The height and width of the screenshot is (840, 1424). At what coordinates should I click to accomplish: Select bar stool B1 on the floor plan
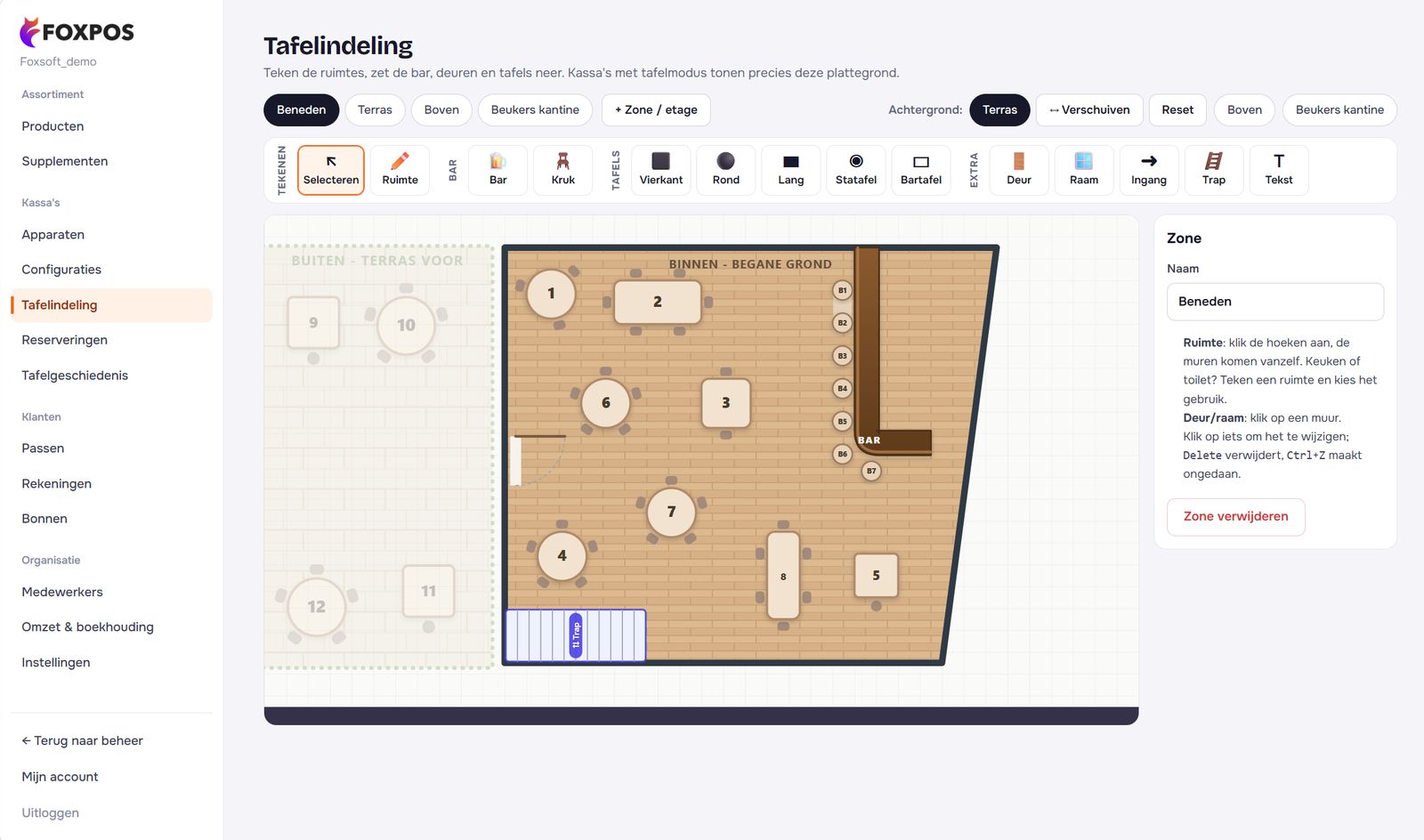[842, 290]
